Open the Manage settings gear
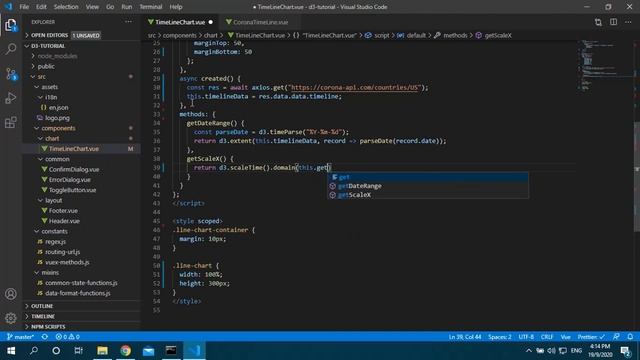Viewport: 640px width, 360px height. [x=11, y=318]
